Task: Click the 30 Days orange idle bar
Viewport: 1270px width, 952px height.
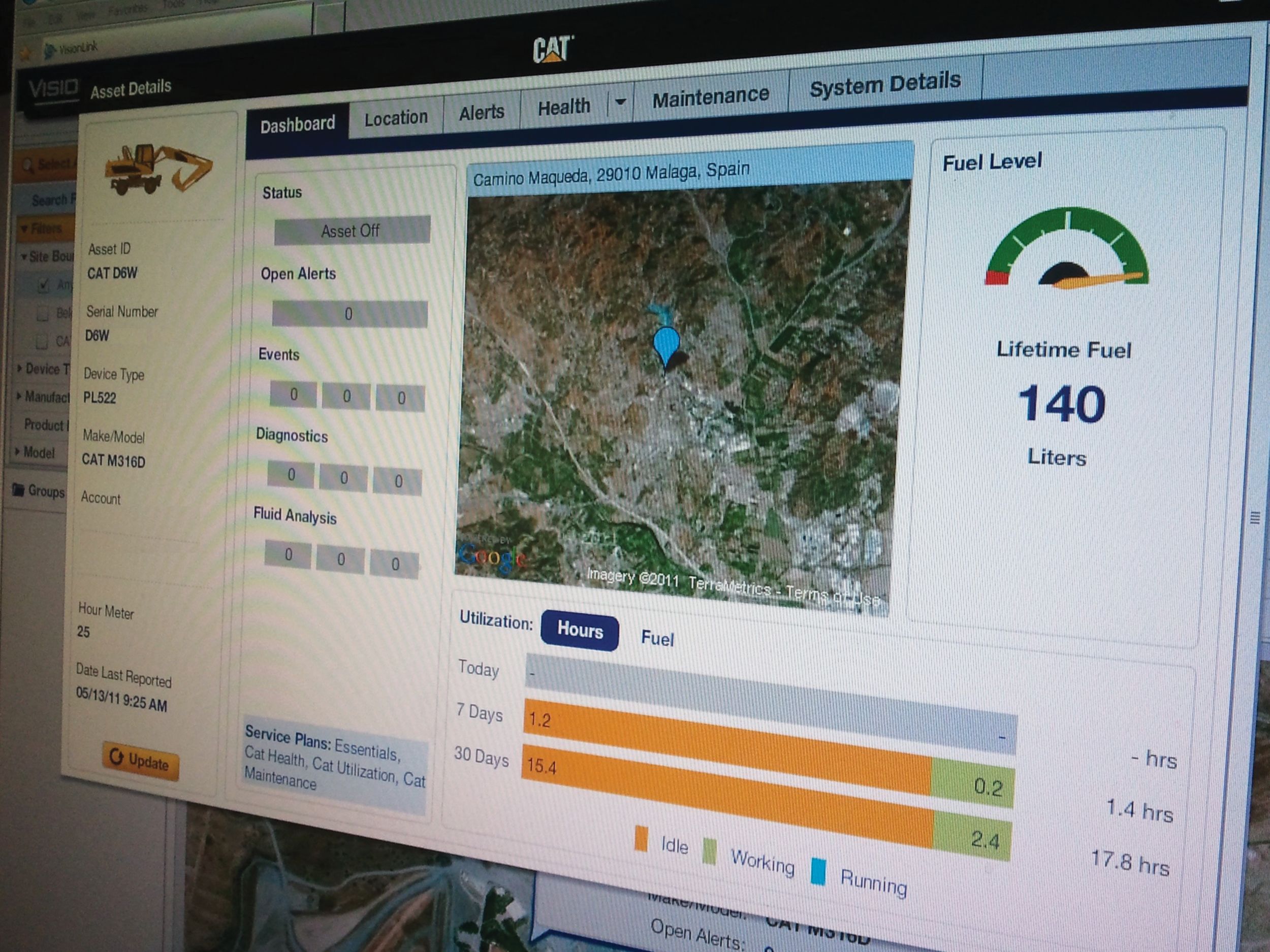Action: pyautogui.click(x=728, y=796)
